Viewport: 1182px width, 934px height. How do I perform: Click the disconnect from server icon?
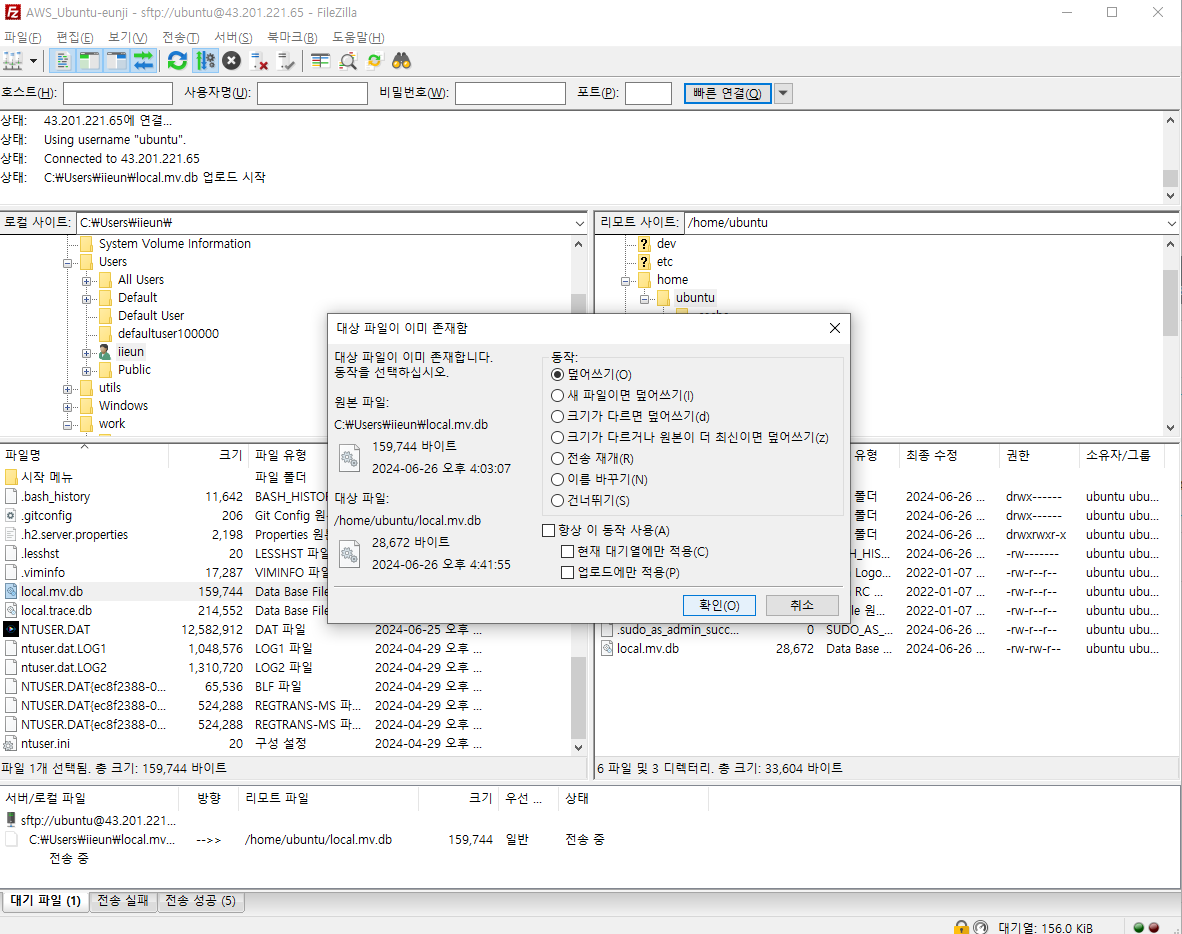point(259,61)
